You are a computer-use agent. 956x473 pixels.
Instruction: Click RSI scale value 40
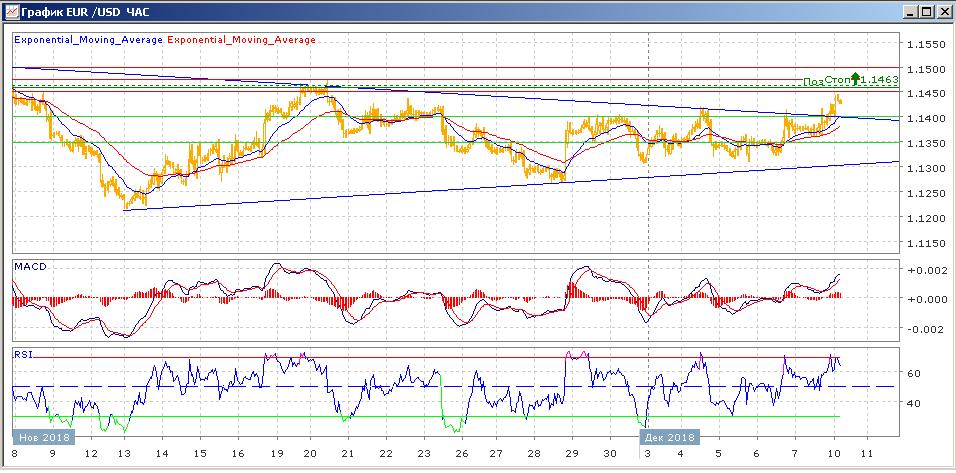(916, 403)
